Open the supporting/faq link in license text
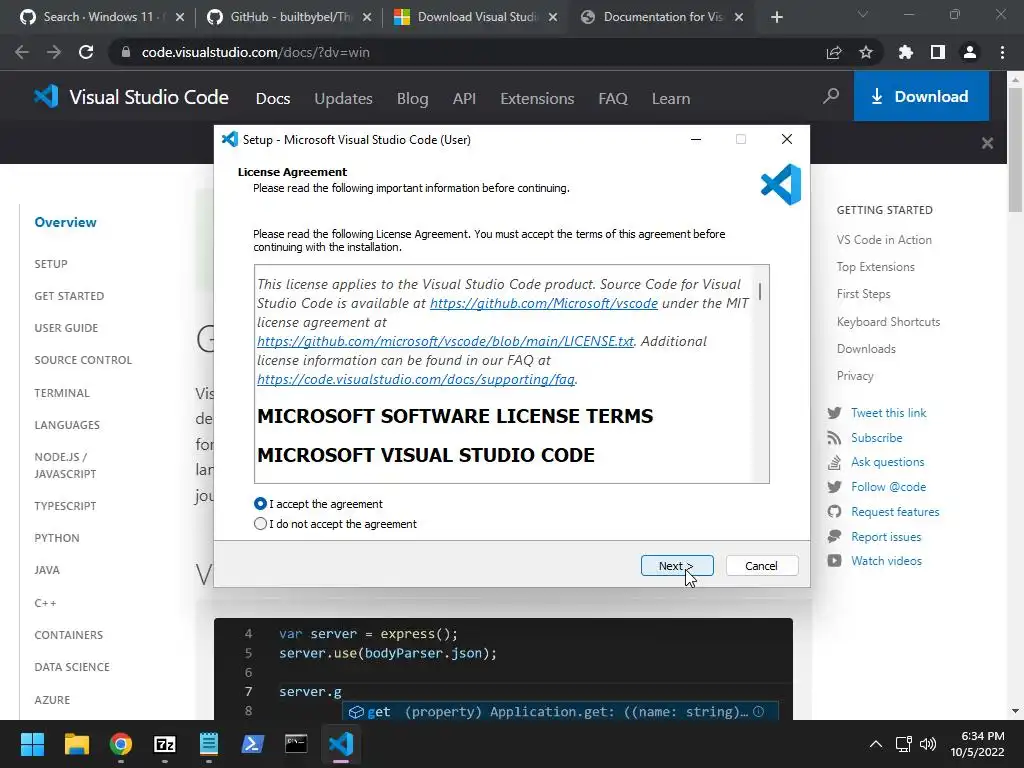This screenshot has width=1024, height=768. click(416, 379)
